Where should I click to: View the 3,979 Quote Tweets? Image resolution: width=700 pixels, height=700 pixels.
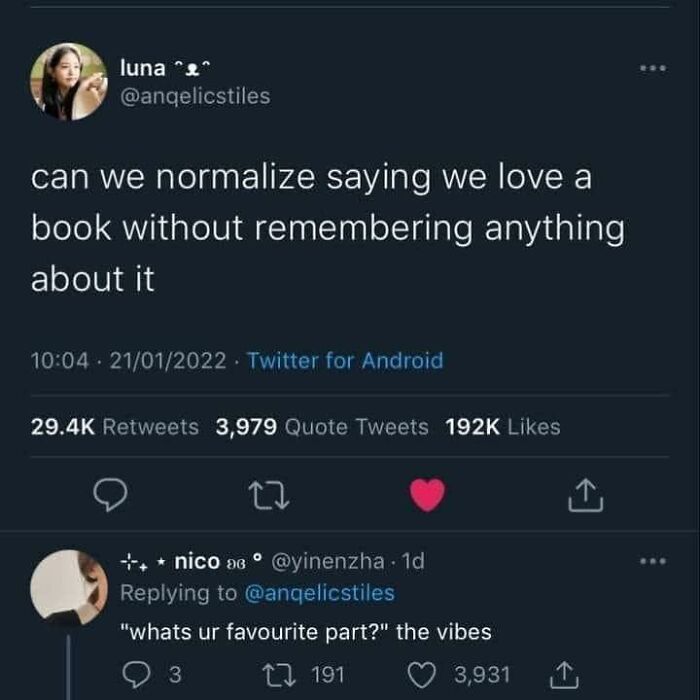click(322, 427)
